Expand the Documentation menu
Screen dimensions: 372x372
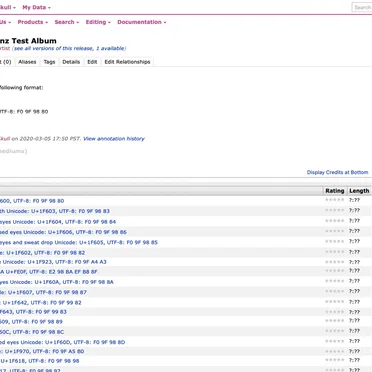pyautogui.click(x=142, y=22)
